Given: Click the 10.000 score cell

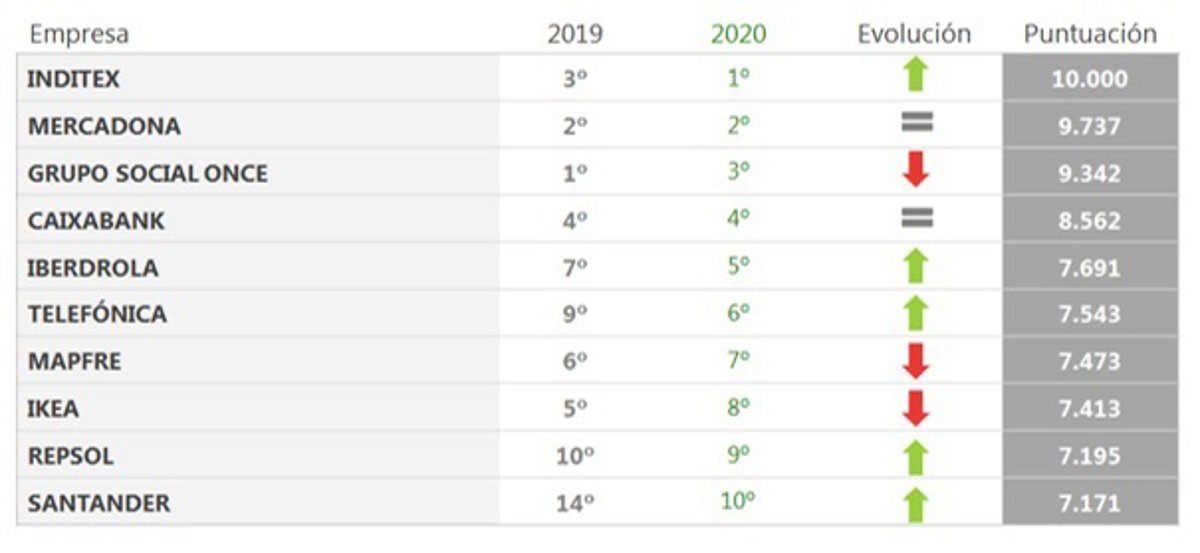Looking at the screenshot, I should (x=1089, y=79).
